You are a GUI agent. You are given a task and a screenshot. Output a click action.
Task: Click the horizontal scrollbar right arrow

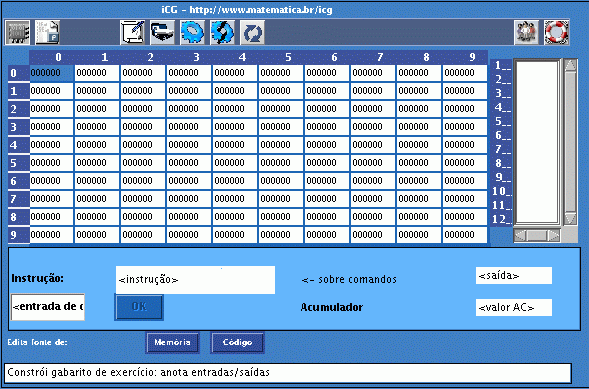pos(554,235)
